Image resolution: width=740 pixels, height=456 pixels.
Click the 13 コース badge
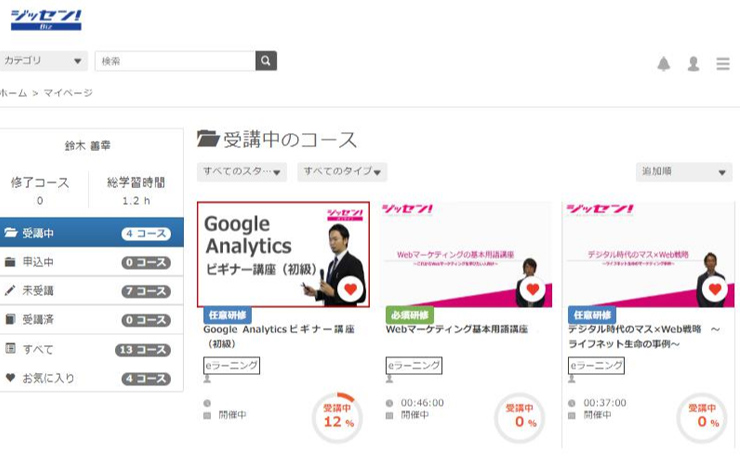143,350
